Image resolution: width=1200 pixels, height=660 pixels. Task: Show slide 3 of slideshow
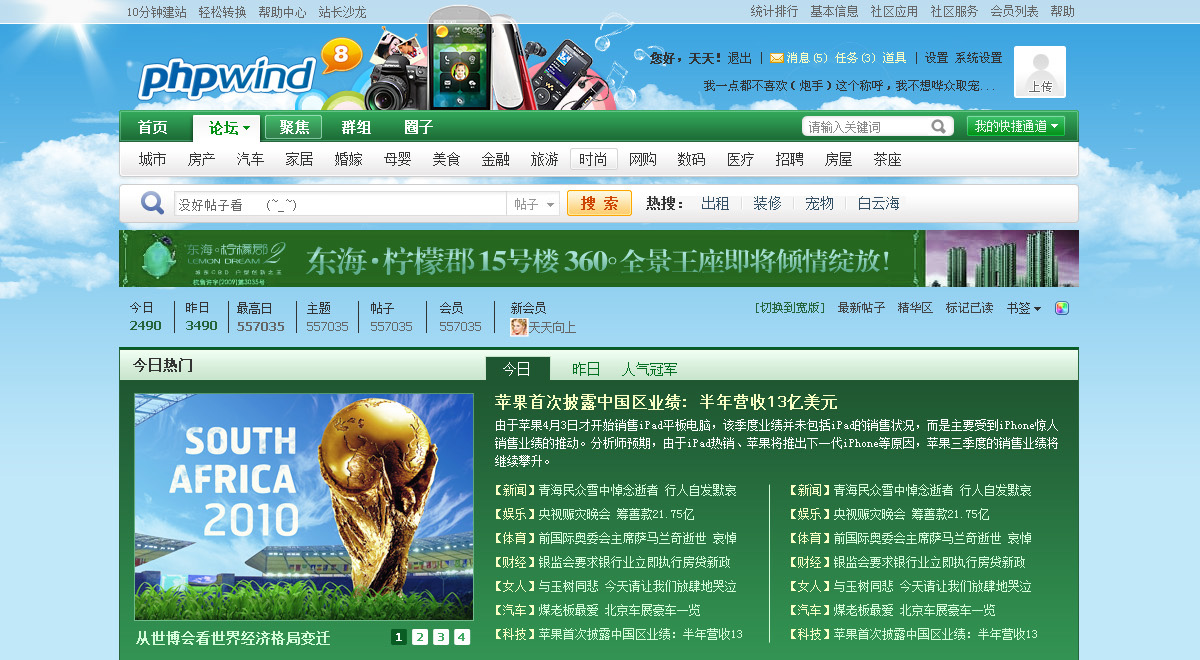(x=441, y=637)
